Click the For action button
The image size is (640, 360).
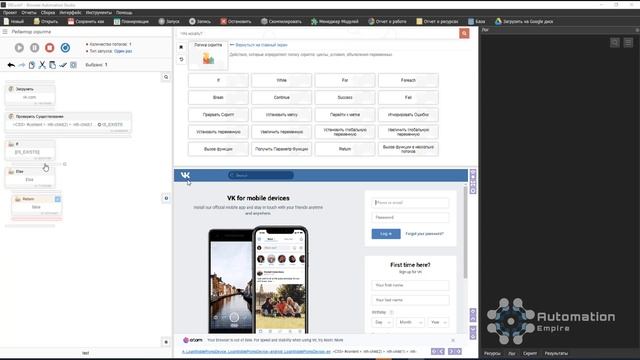[x=345, y=80]
